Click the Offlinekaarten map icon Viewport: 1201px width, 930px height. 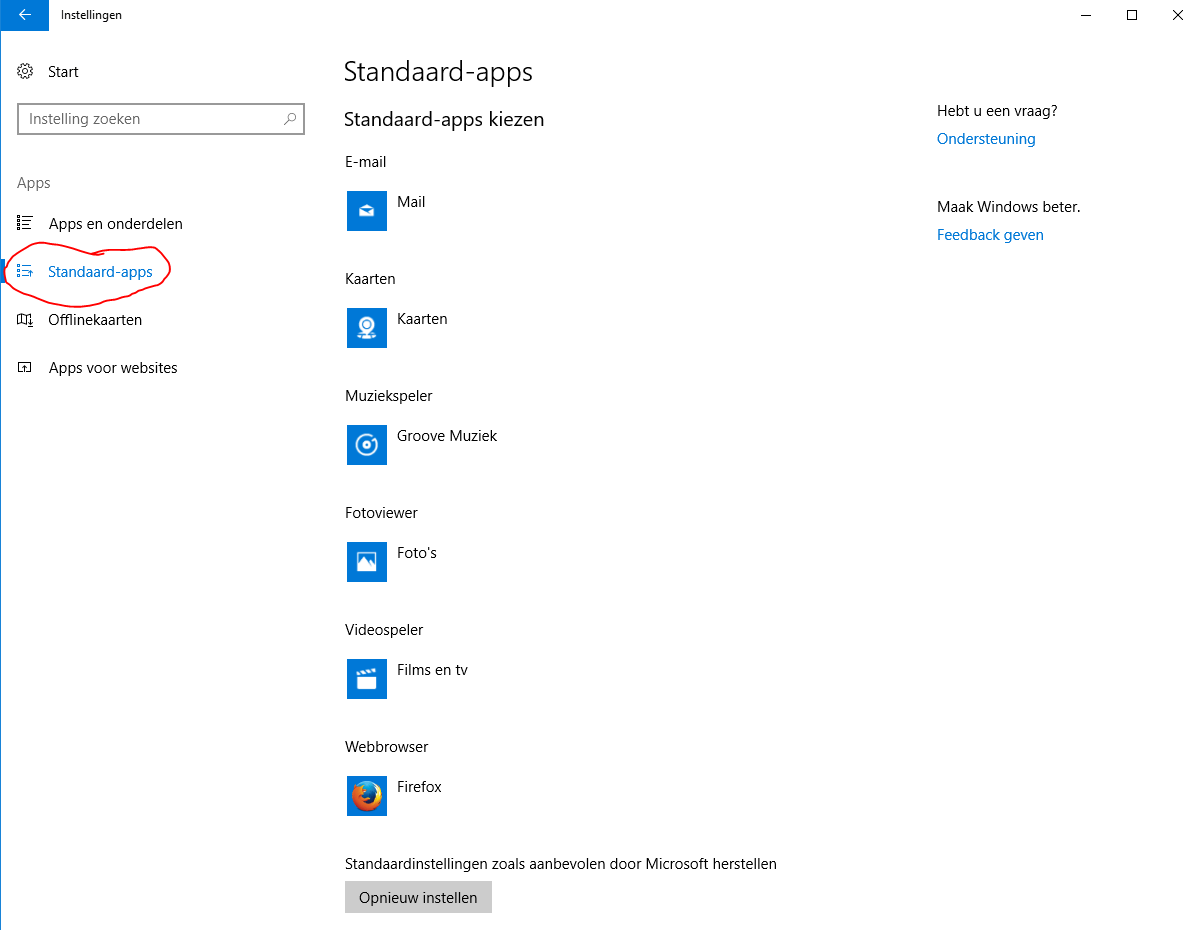(x=24, y=319)
